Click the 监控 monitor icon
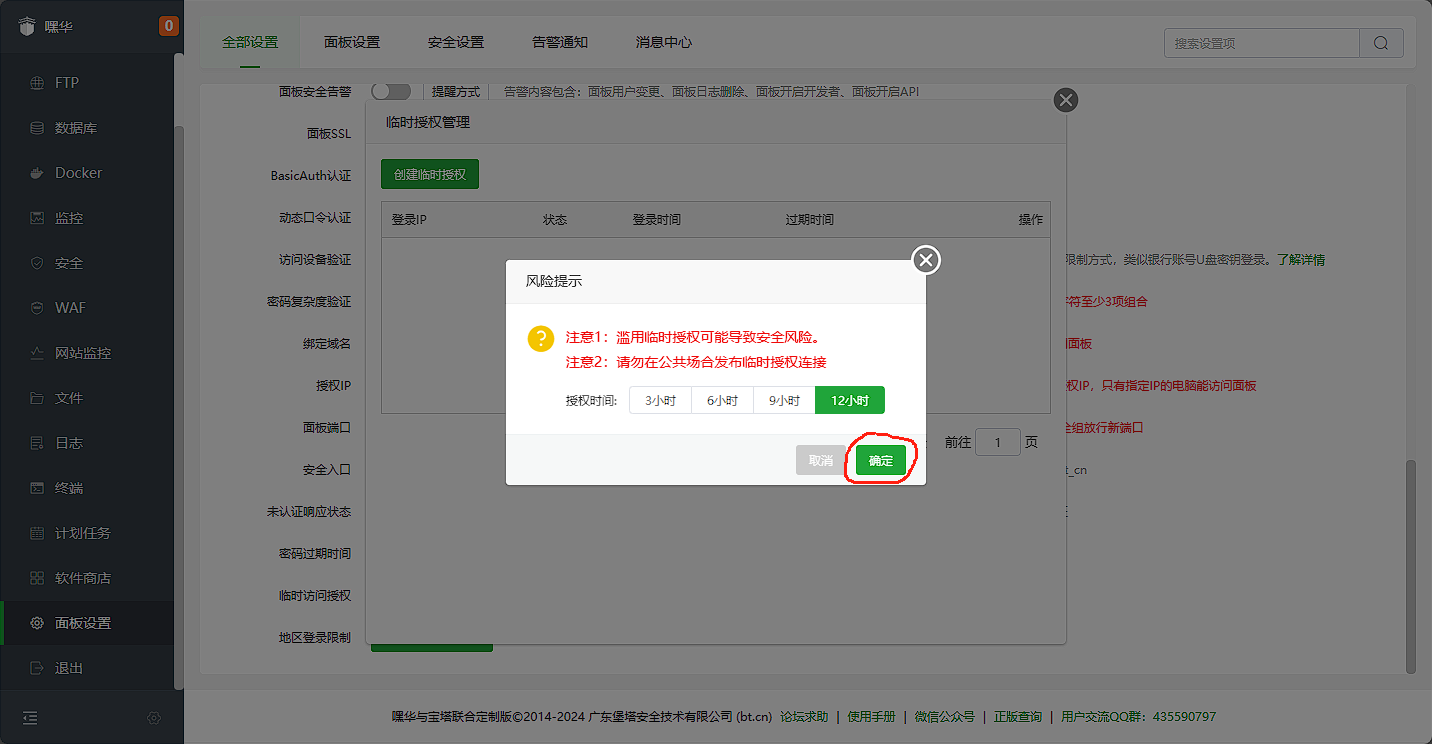The image size is (1432, 744). (x=37, y=218)
